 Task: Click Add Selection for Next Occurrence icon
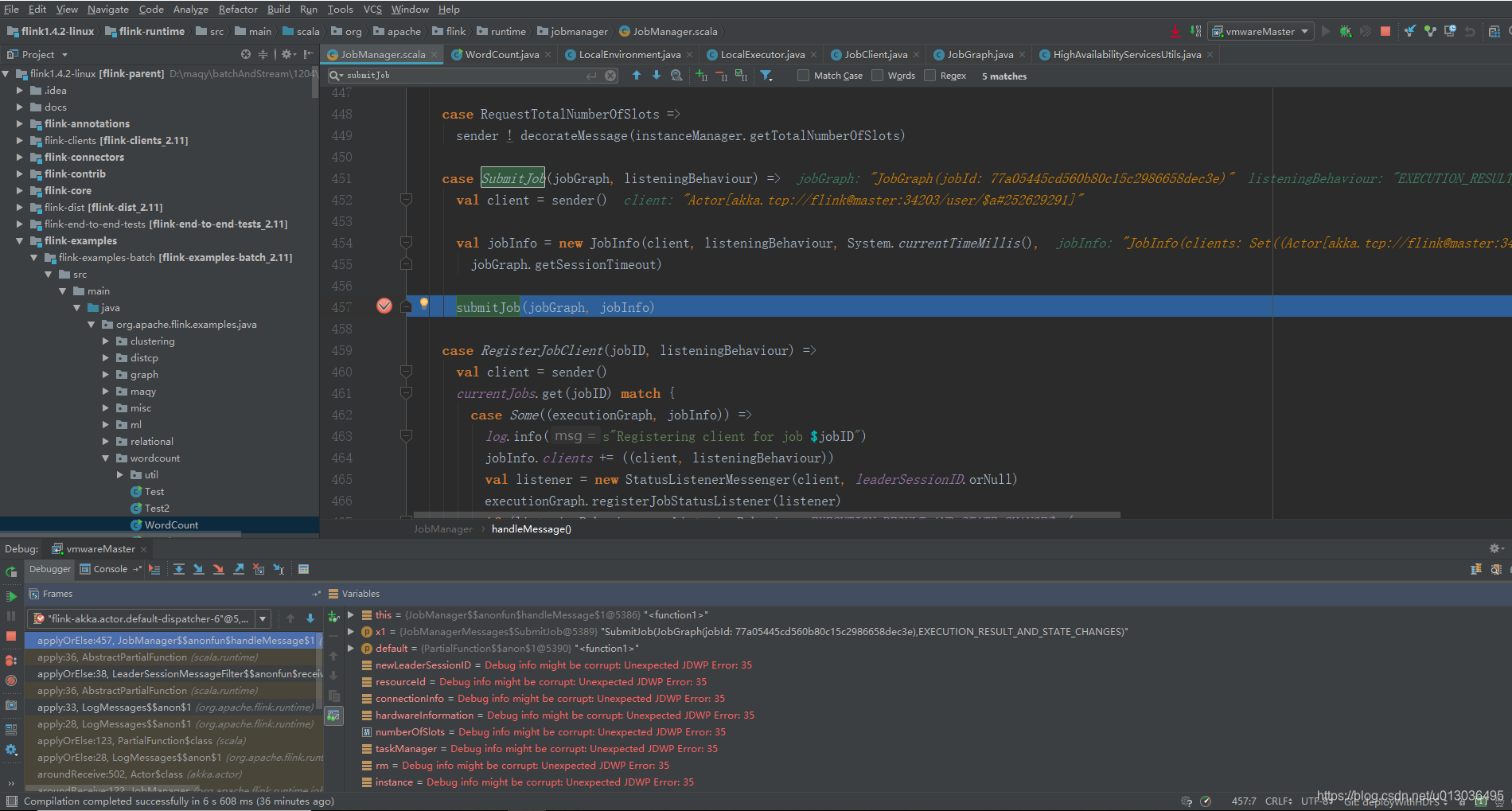coord(701,75)
